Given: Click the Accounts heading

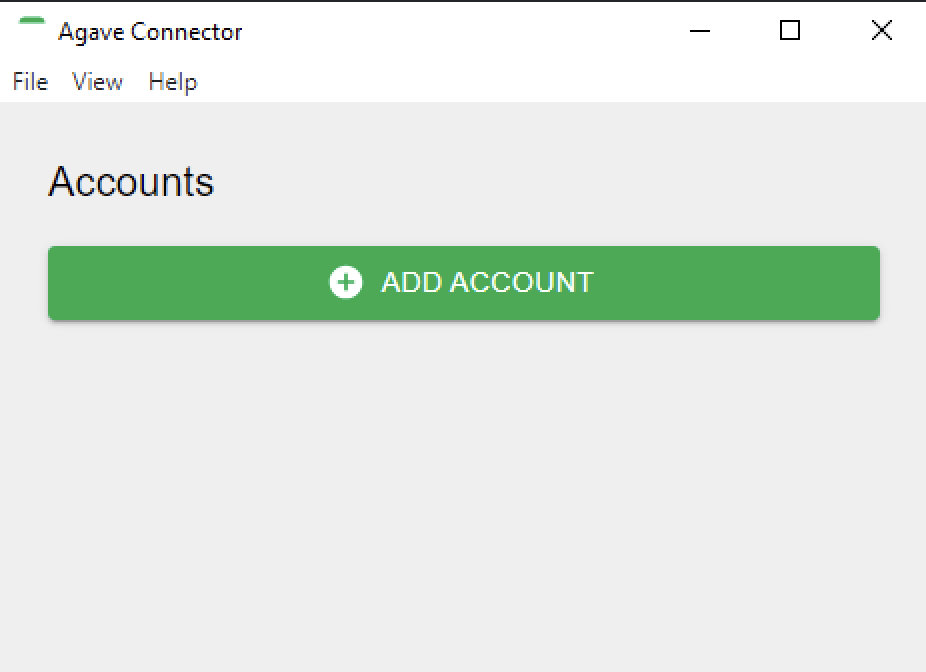Looking at the screenshot, I should (131, 182).
